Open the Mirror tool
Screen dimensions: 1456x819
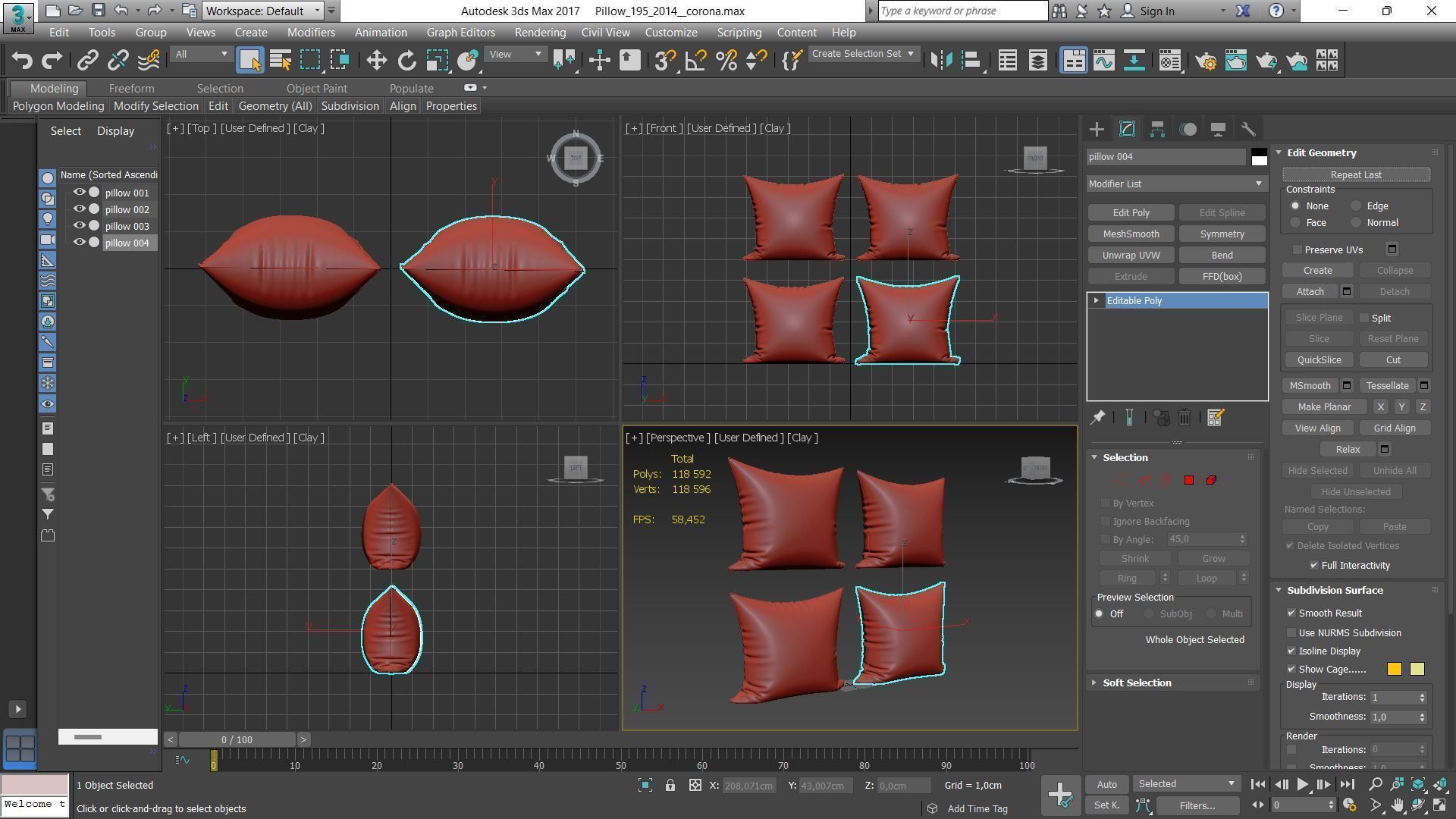(x=941, y=61)
